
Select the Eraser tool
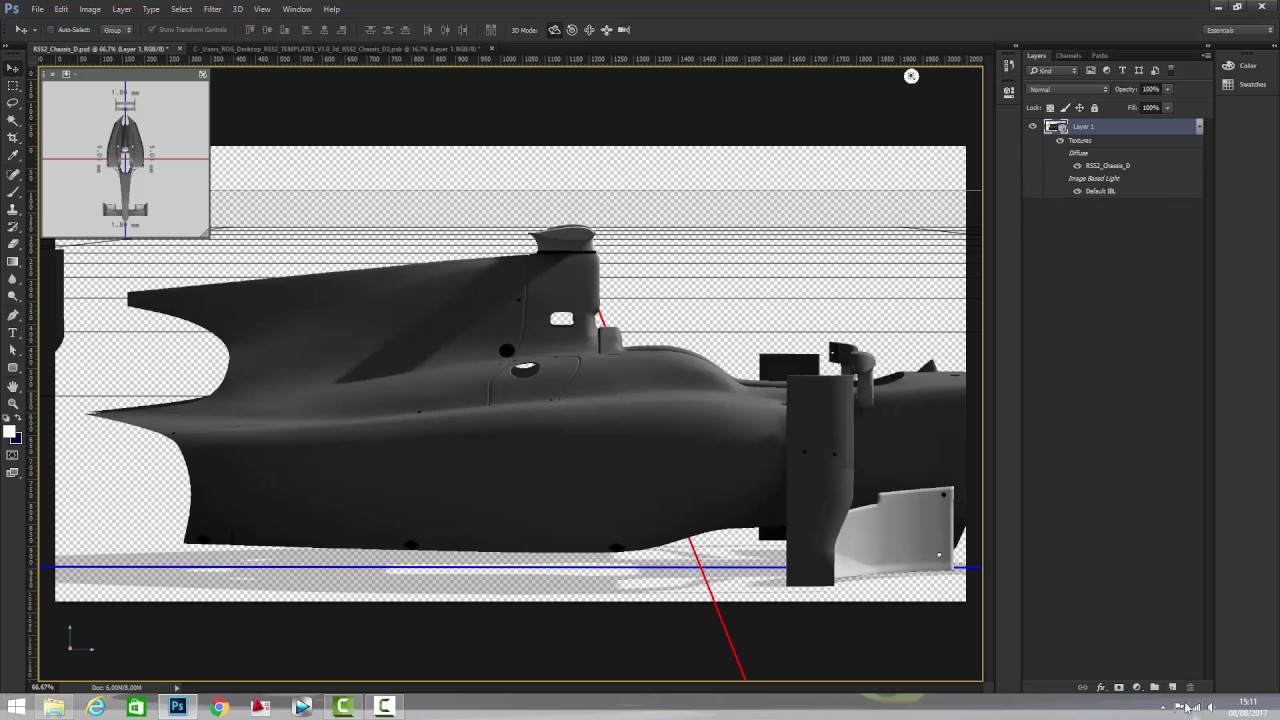pos(13,244)
